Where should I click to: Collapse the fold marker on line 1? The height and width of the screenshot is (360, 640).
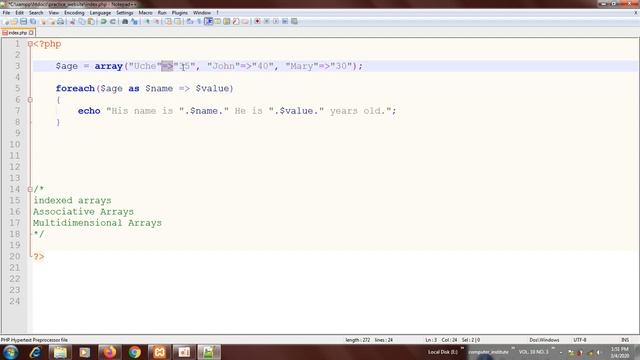[30, 44]
